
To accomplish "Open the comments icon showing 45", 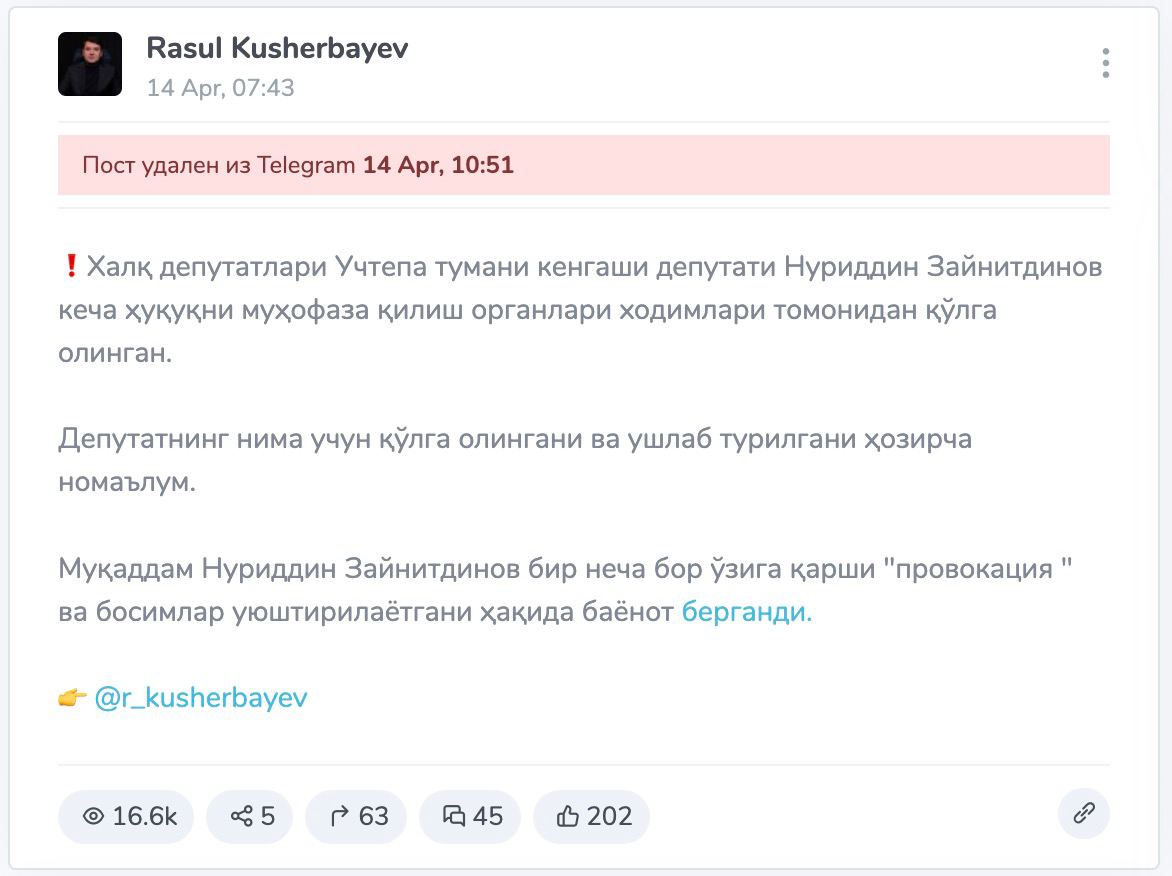I will (x=454, y=817).
